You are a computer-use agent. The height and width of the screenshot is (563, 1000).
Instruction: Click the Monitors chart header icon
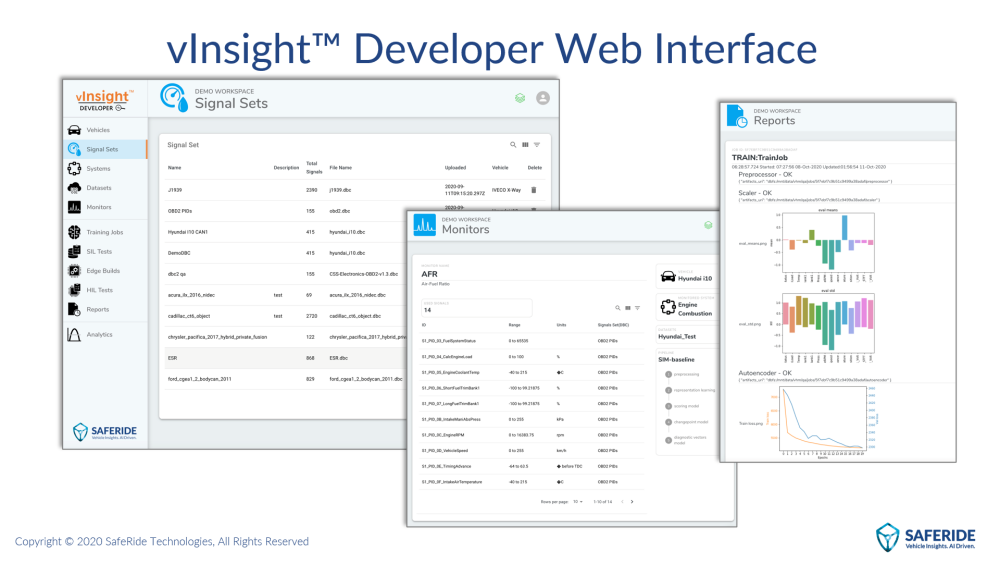[424, 225]
